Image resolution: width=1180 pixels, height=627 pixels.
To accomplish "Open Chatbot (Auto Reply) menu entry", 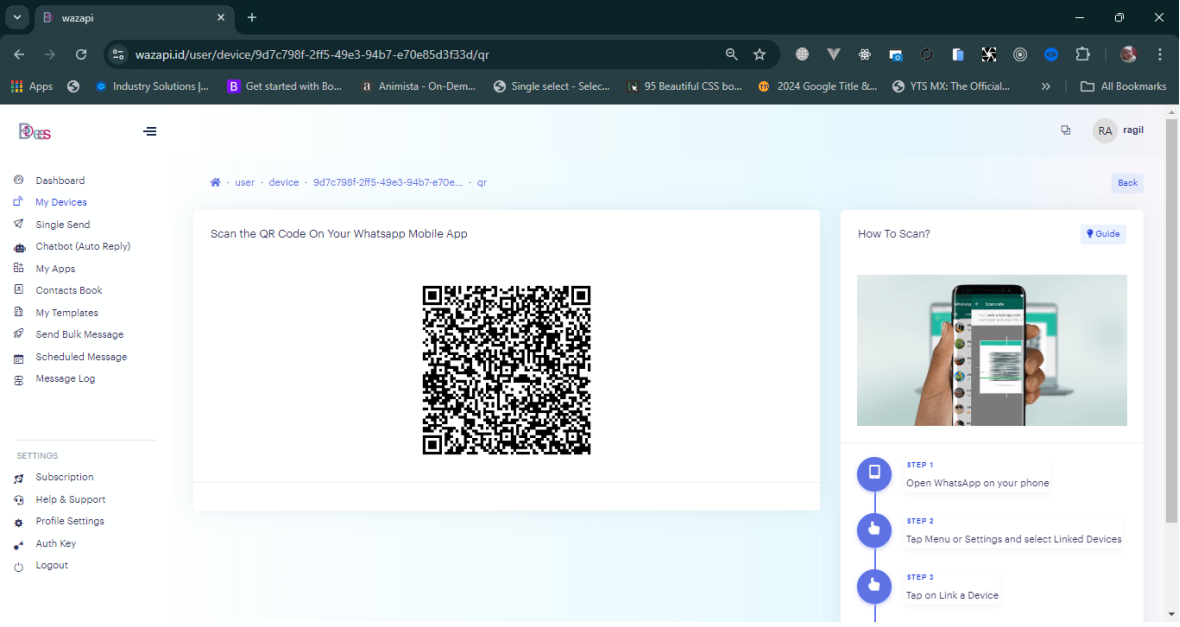I will point(82,247).
